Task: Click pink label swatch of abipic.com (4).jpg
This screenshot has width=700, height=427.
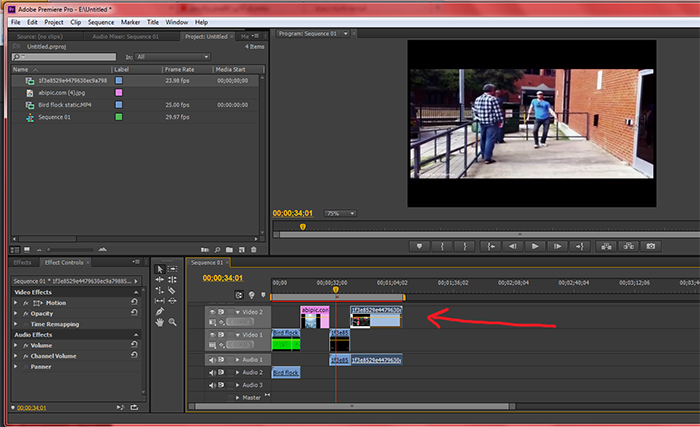Action: pyautogui.click(x=119, y=92)
